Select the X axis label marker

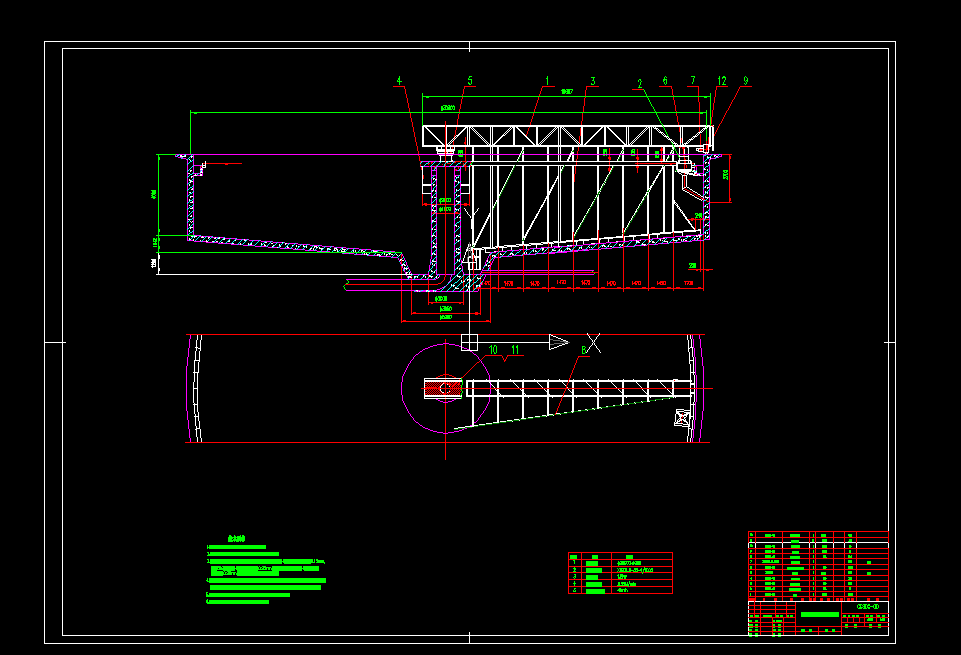[593, 343]
